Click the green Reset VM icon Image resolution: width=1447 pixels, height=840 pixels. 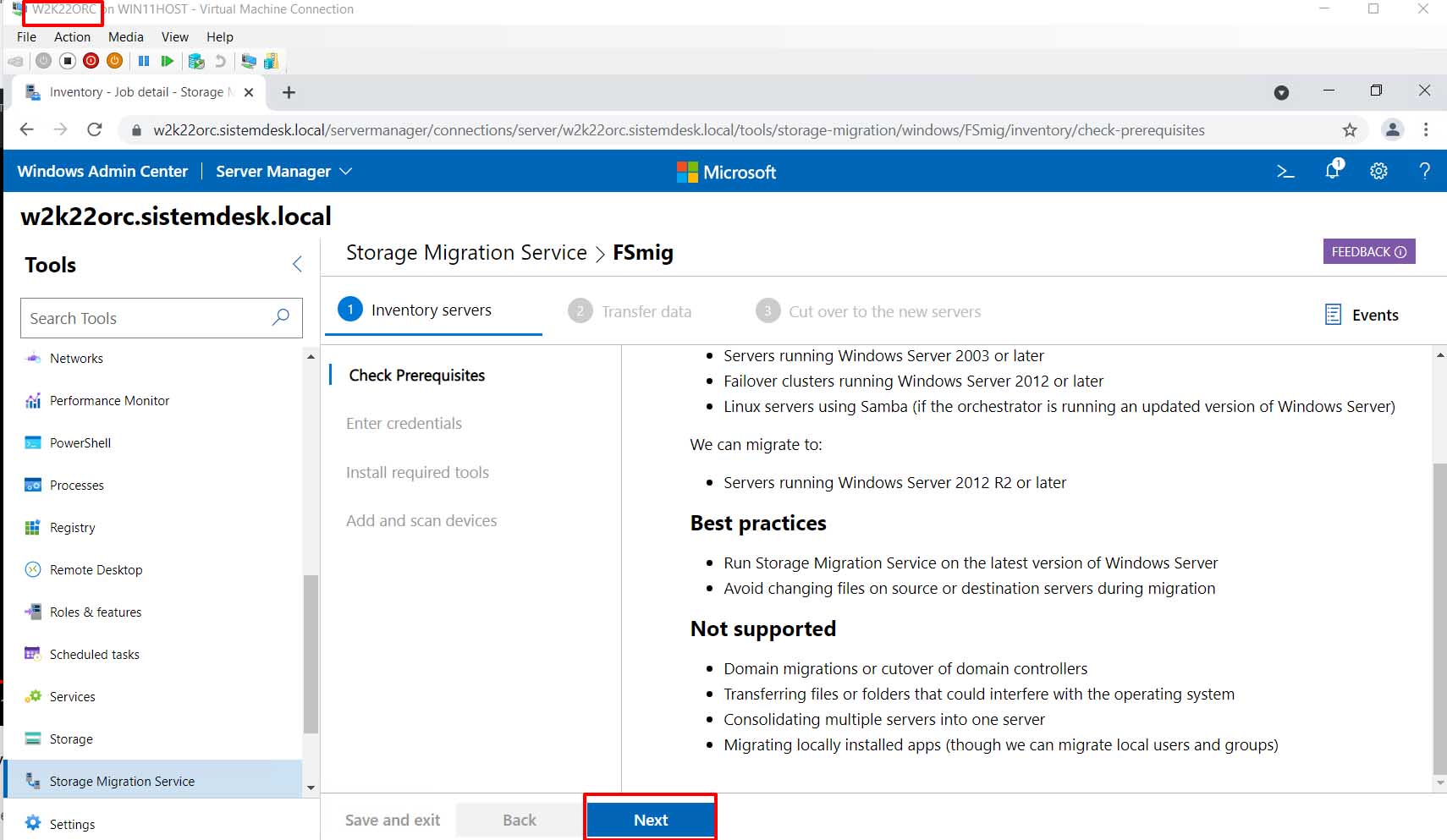click(168, 61)
